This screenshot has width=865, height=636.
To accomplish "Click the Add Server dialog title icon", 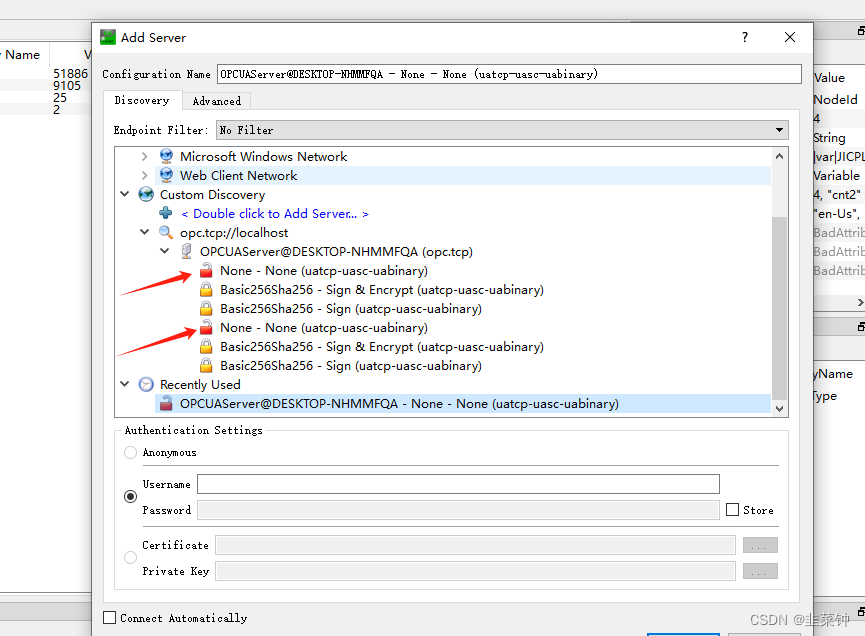I will [108, 38].
